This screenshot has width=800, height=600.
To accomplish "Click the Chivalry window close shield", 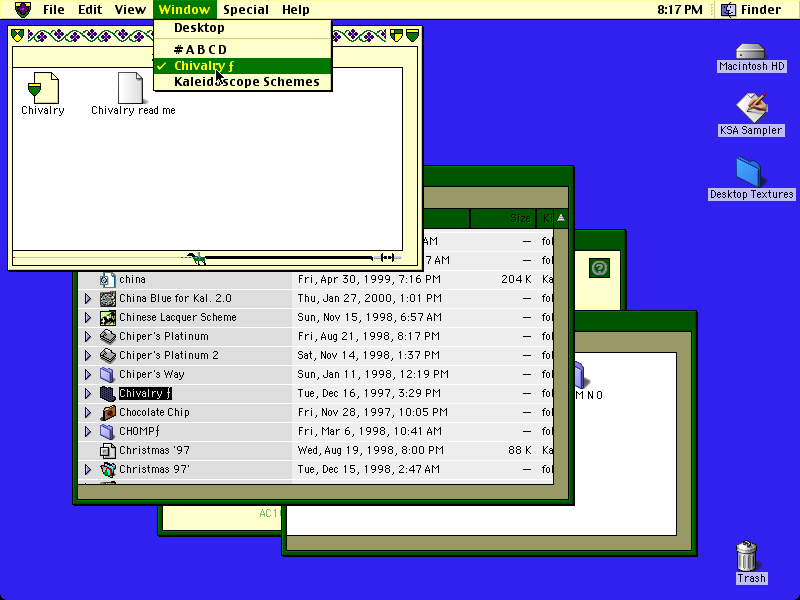I will tap(17, 35).
